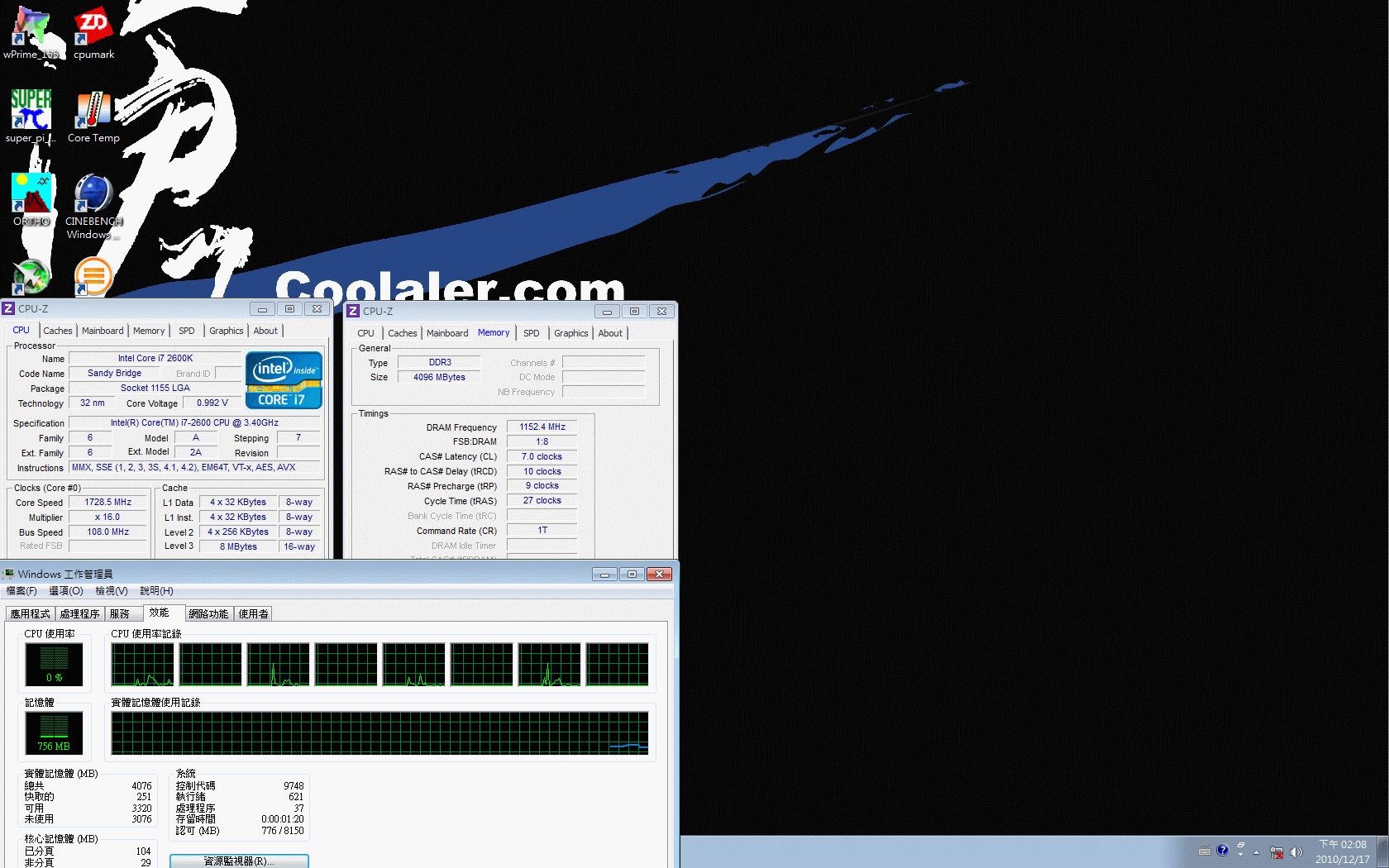Click the Sandy Bridge code name field
Image resolution: width=1389 pixels, height=868 pixels.
point(115,373)
